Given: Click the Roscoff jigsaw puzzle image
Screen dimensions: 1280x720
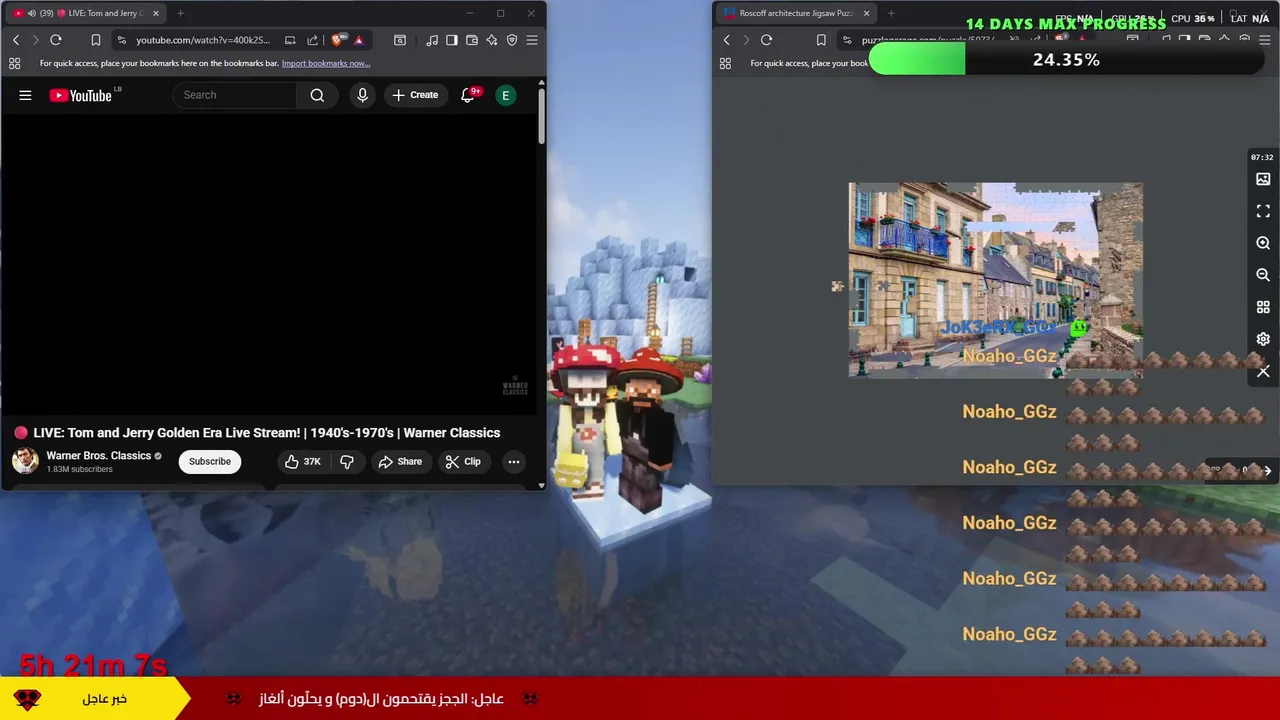Looking at the screenshot, I should (x=995, y=280).
